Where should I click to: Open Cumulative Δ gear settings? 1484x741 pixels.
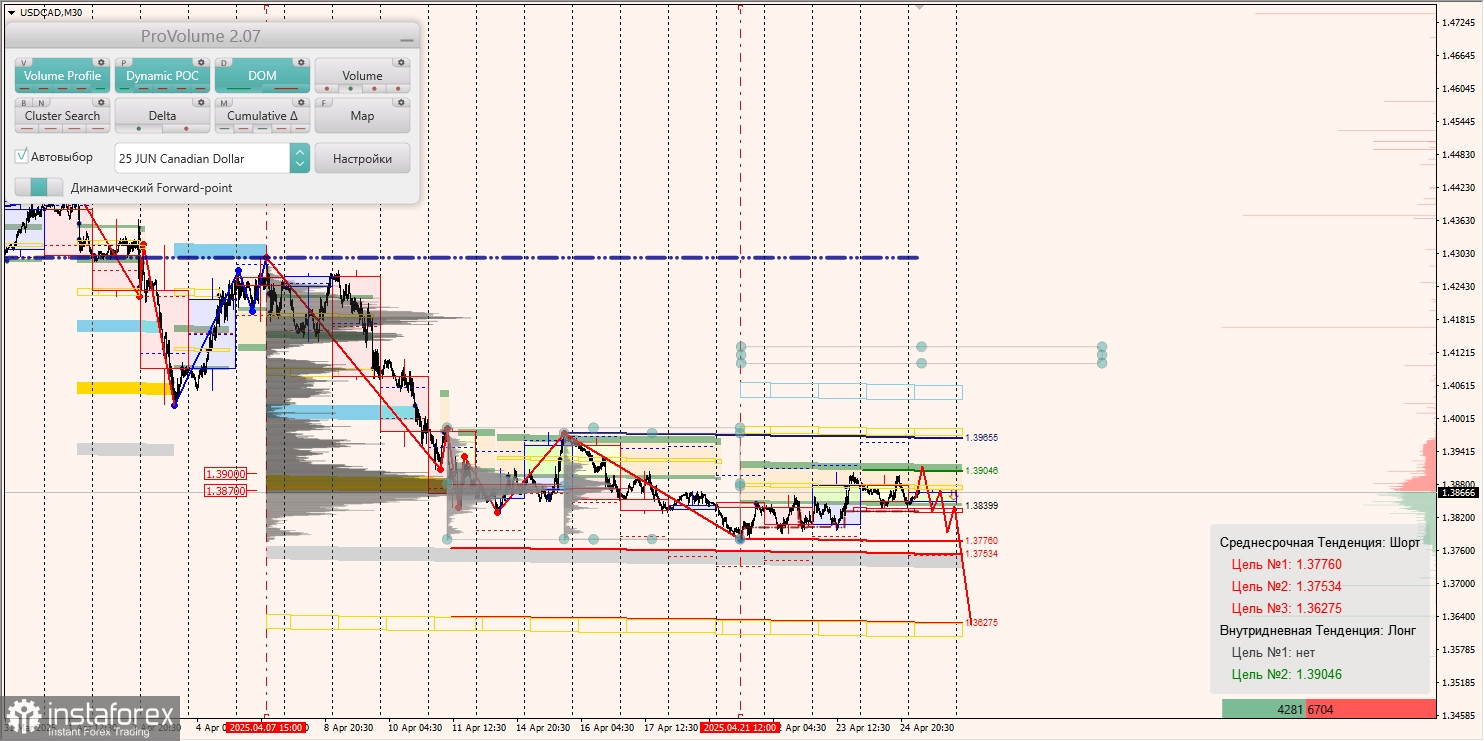[x=301, y=102]
